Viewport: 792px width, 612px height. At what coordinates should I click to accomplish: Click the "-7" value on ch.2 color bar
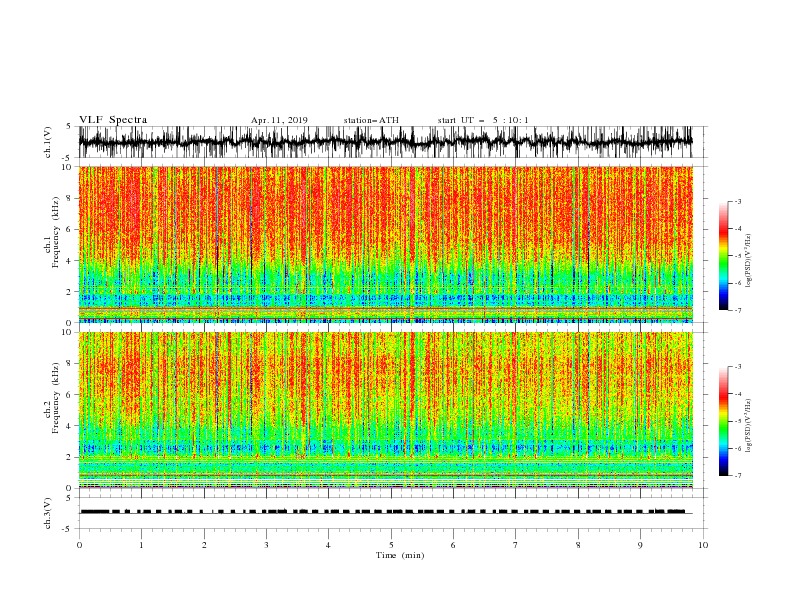coord(737,475)
